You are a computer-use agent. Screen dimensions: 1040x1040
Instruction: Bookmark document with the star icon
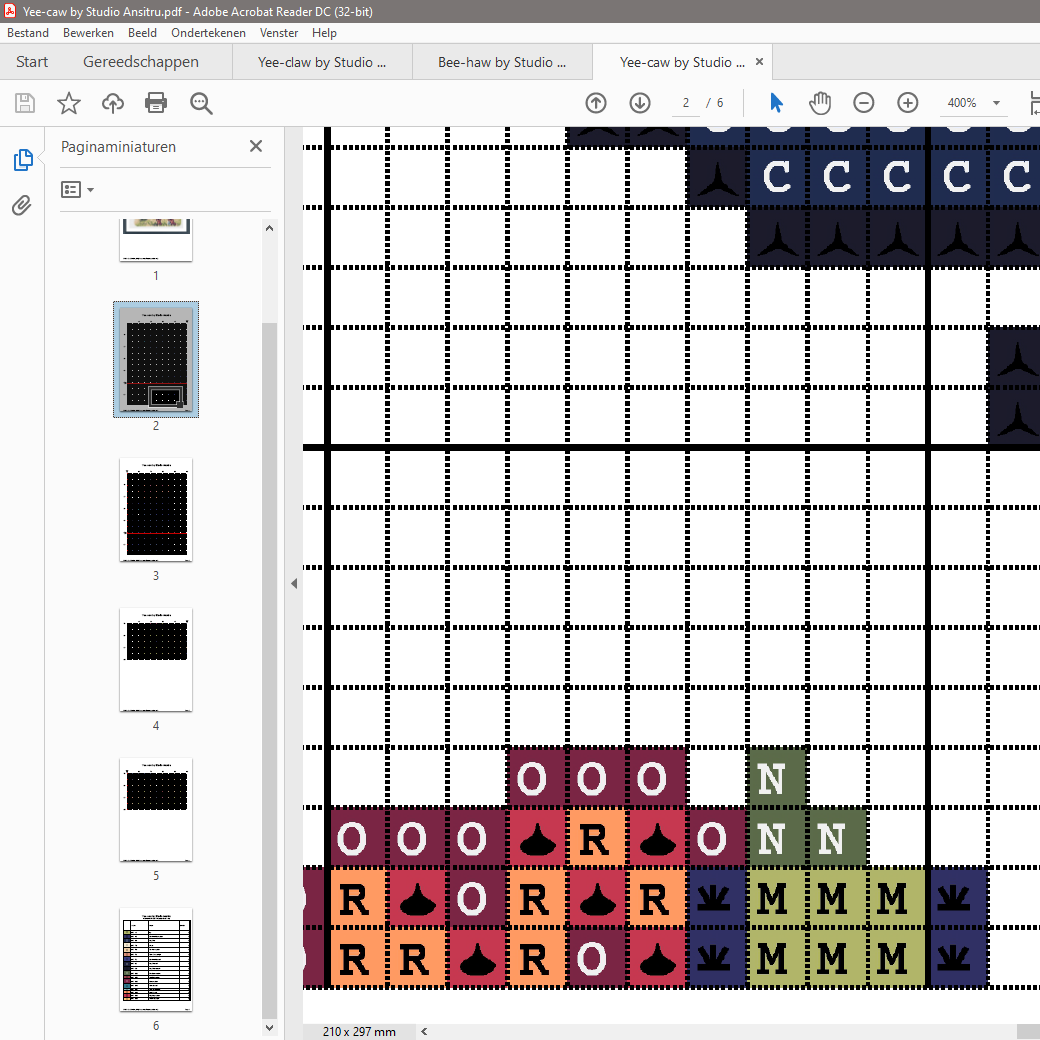pos(68,103)
